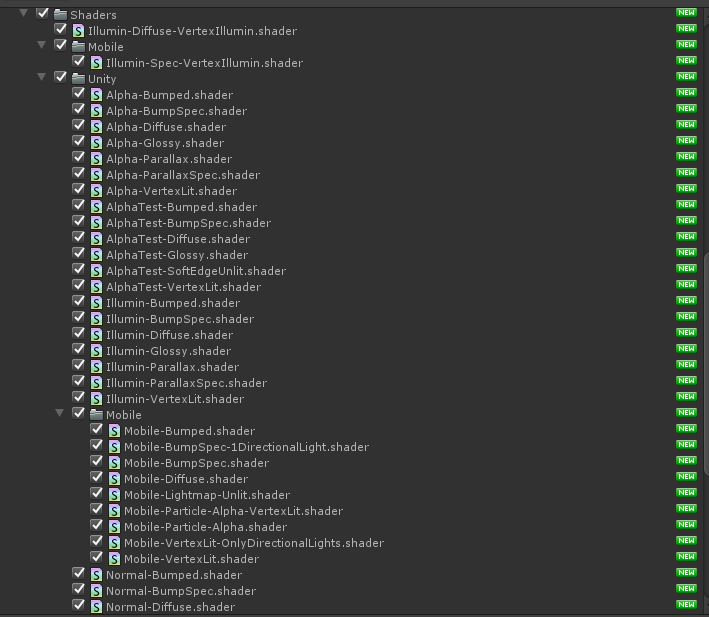Click shader icon for Alpha-ParallaxSpec.shader
This screenshot has height=617, width=709.
(x=96, y=175)
